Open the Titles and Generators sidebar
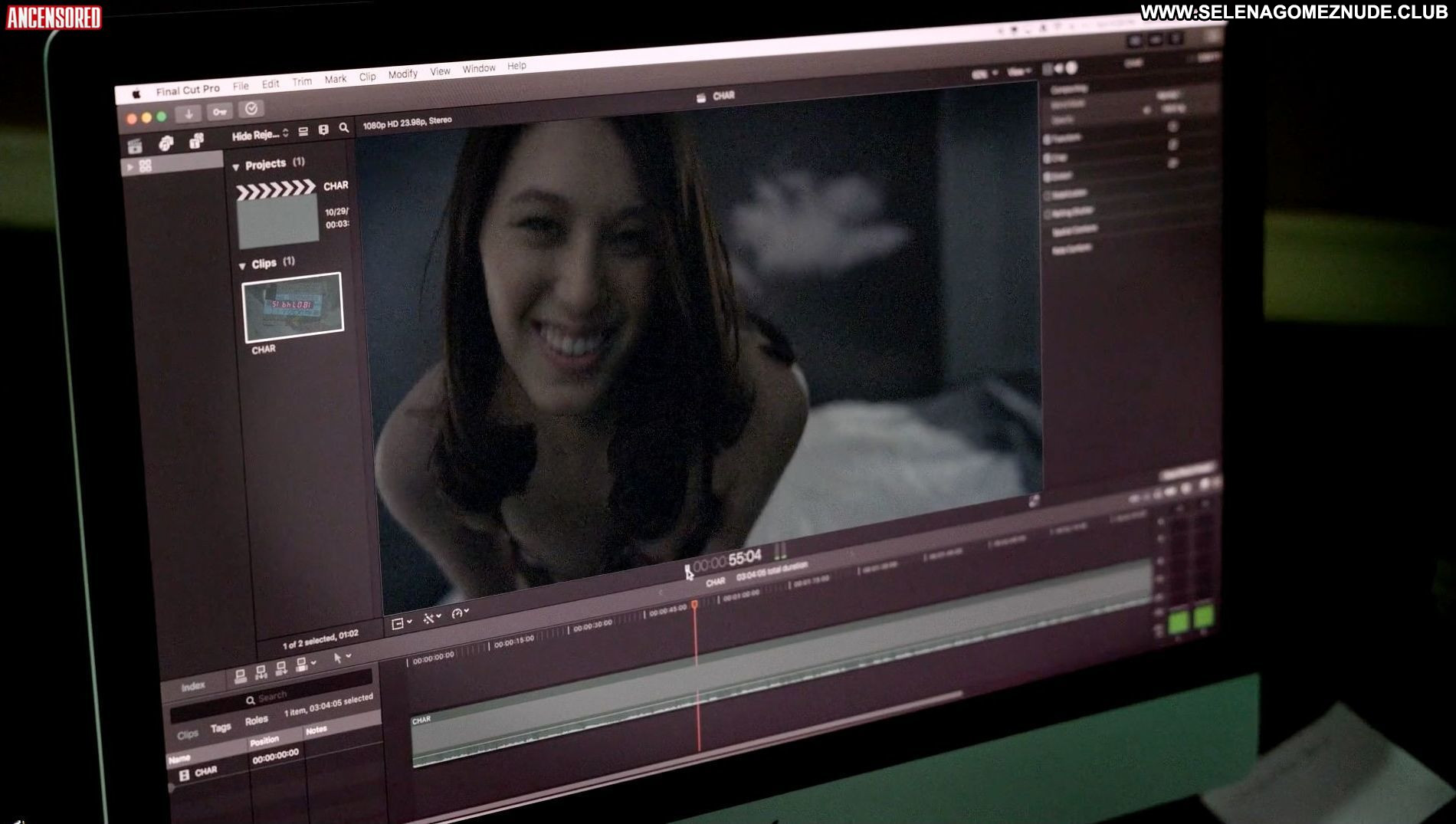Viewport: 1456px width, 824px height. coord(196,140)
